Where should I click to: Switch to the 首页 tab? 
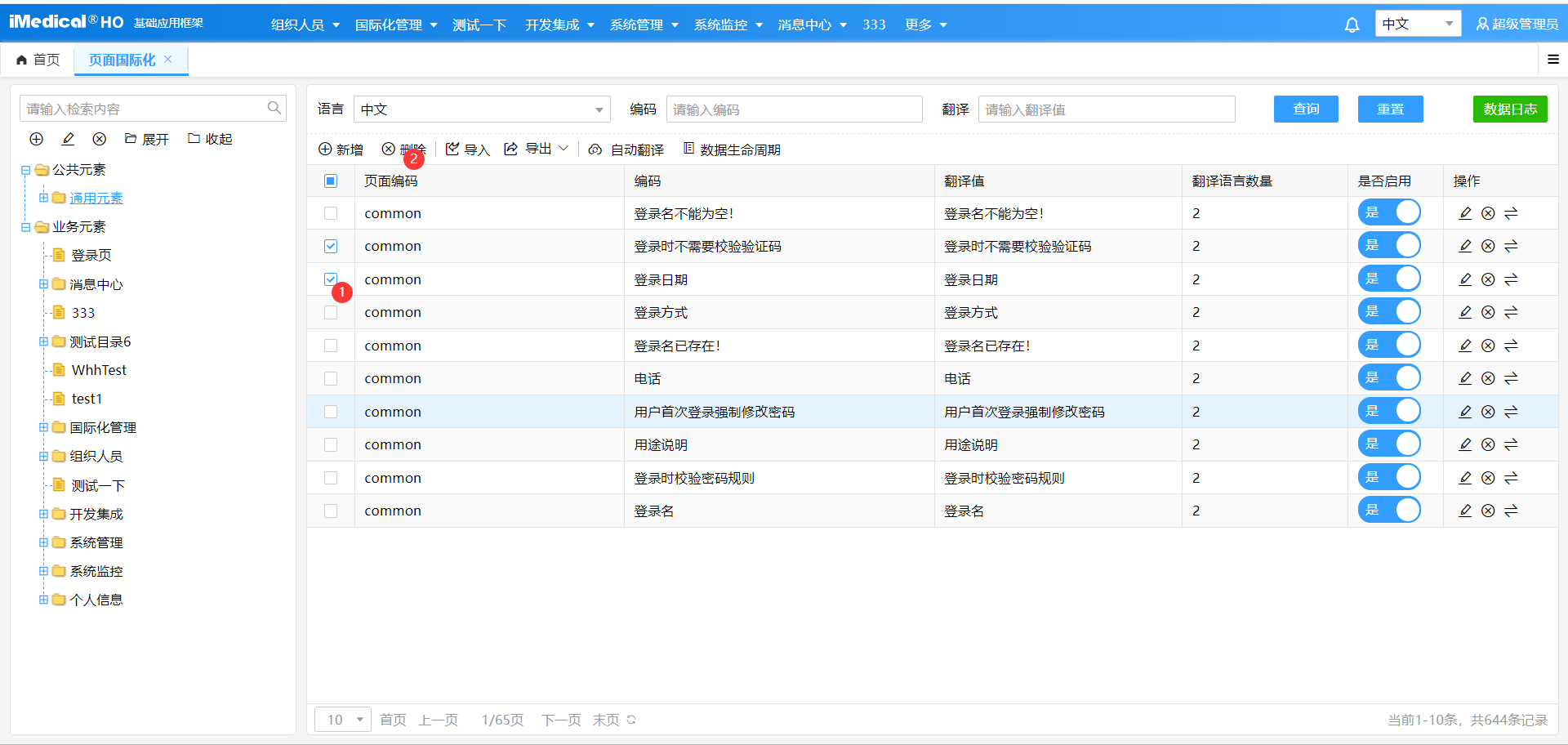pos(38,60)
